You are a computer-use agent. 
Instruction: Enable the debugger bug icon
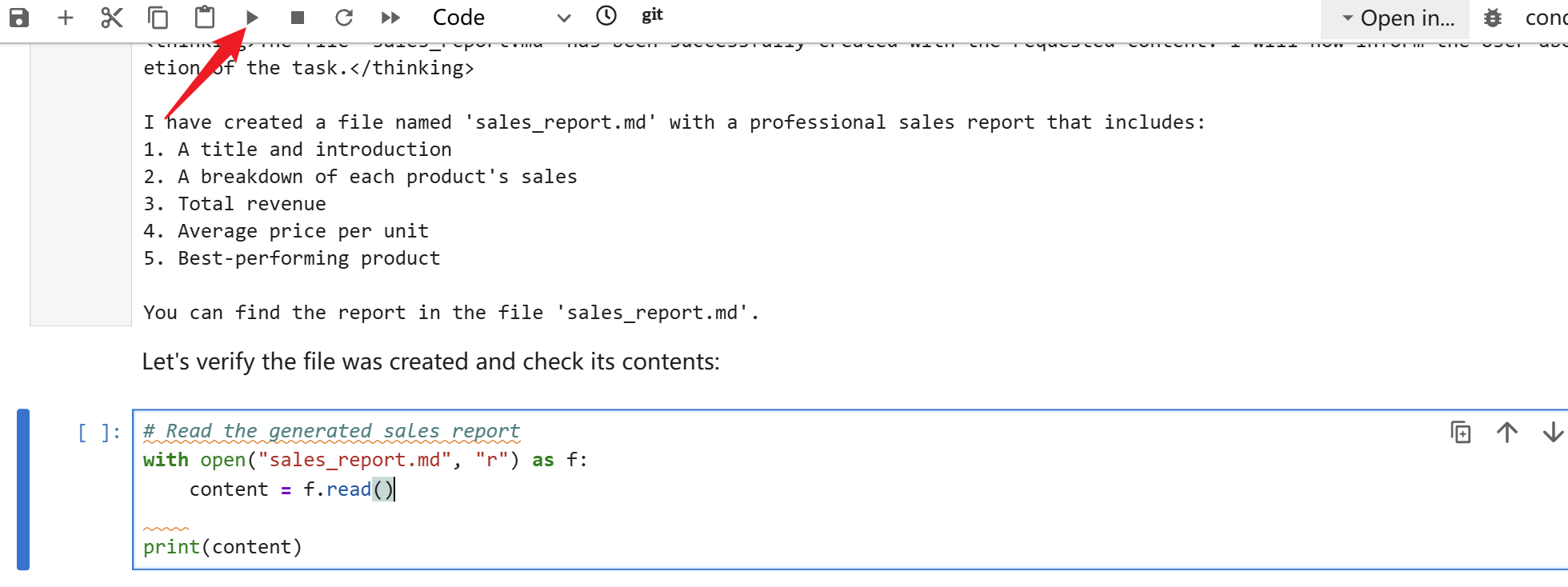pos(1493,18)
